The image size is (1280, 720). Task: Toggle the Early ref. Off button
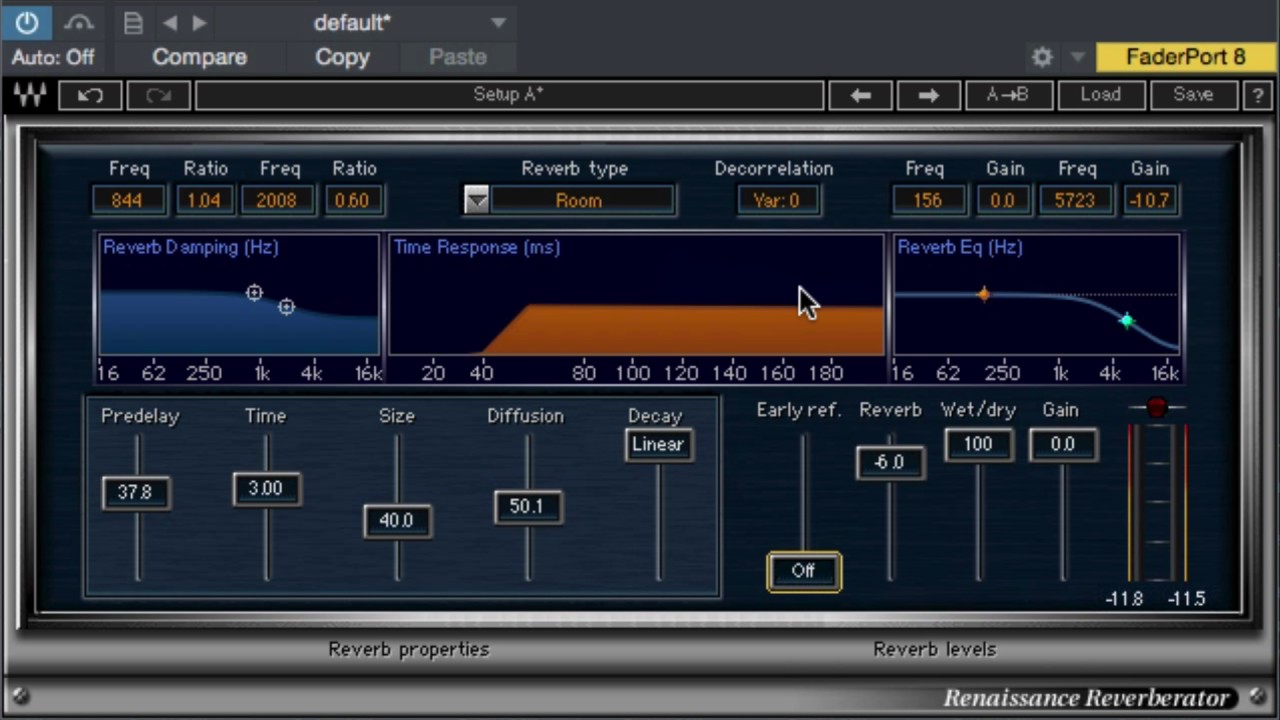804,571
